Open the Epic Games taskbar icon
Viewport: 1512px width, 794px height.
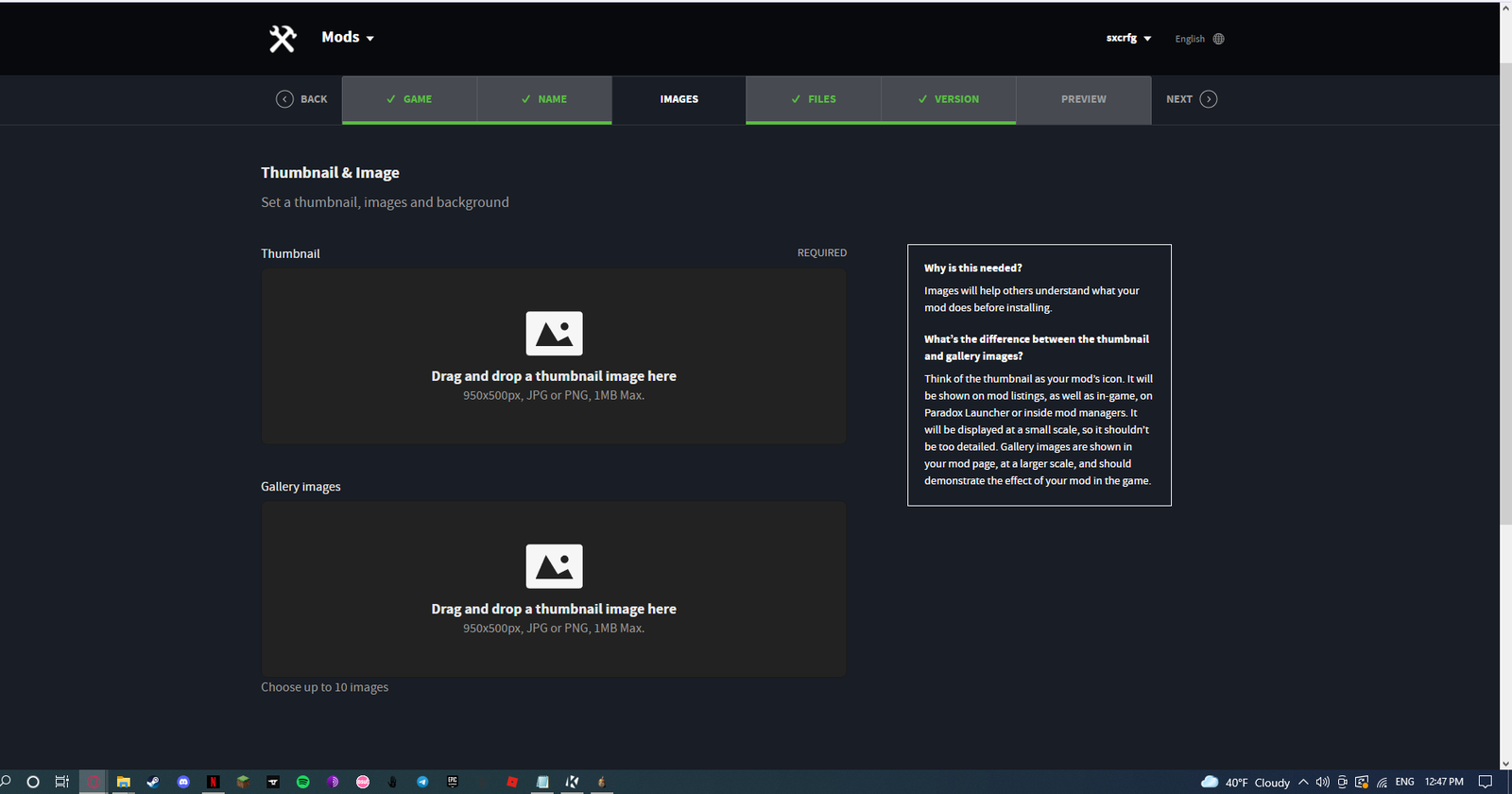click(x=453, y=782)
